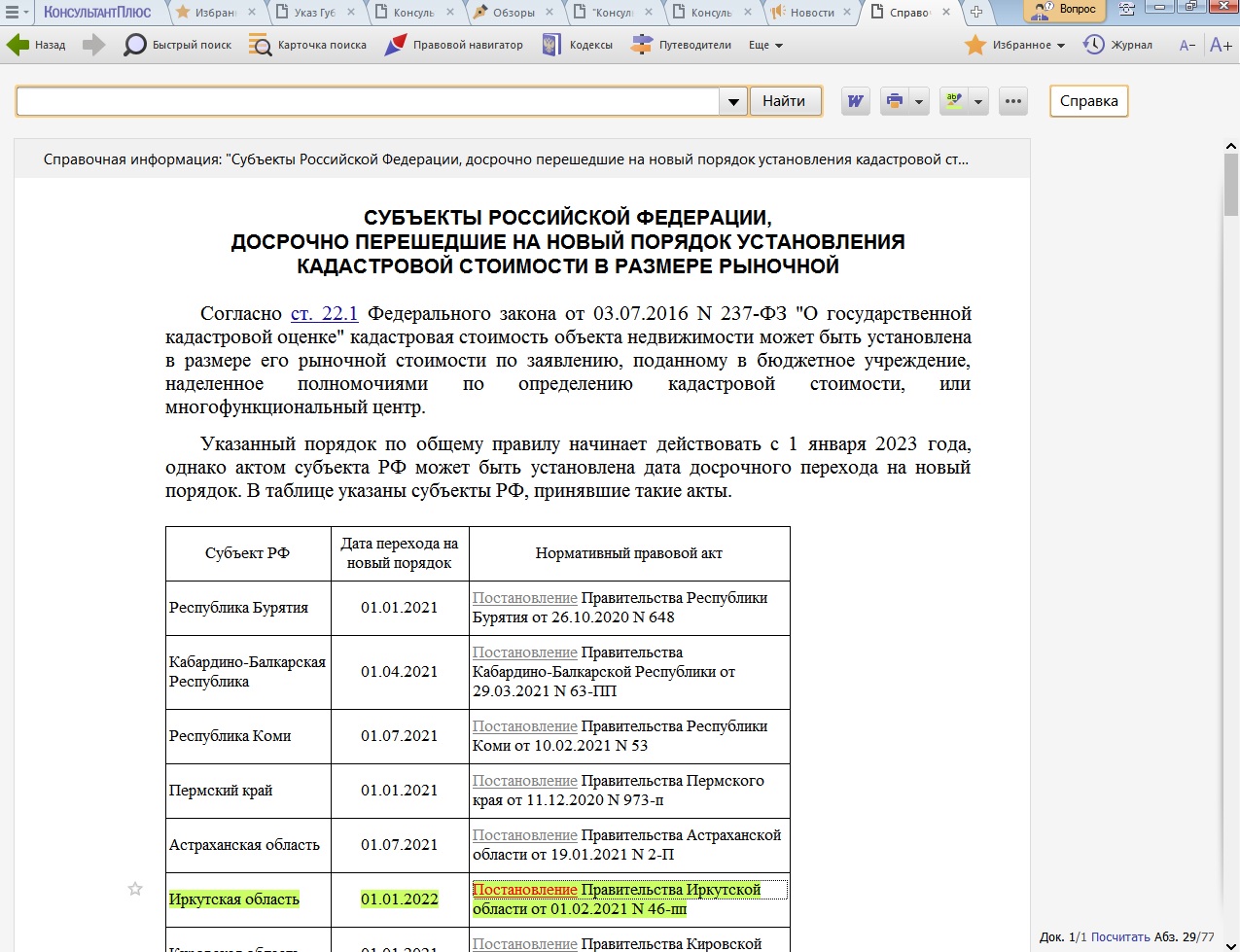Click the green Back arrow icon
The width and height of the screenshot is (1240, 952).
18,45
